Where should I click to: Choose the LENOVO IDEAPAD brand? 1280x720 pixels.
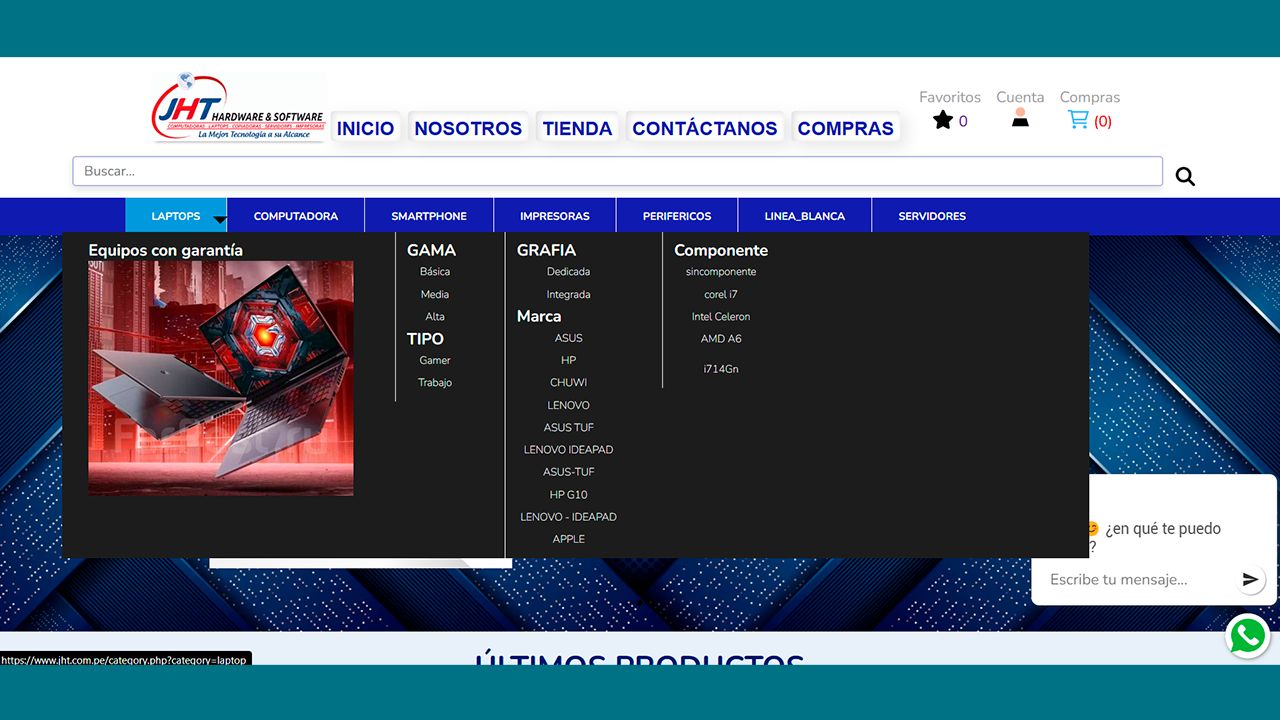click(569, 450)
